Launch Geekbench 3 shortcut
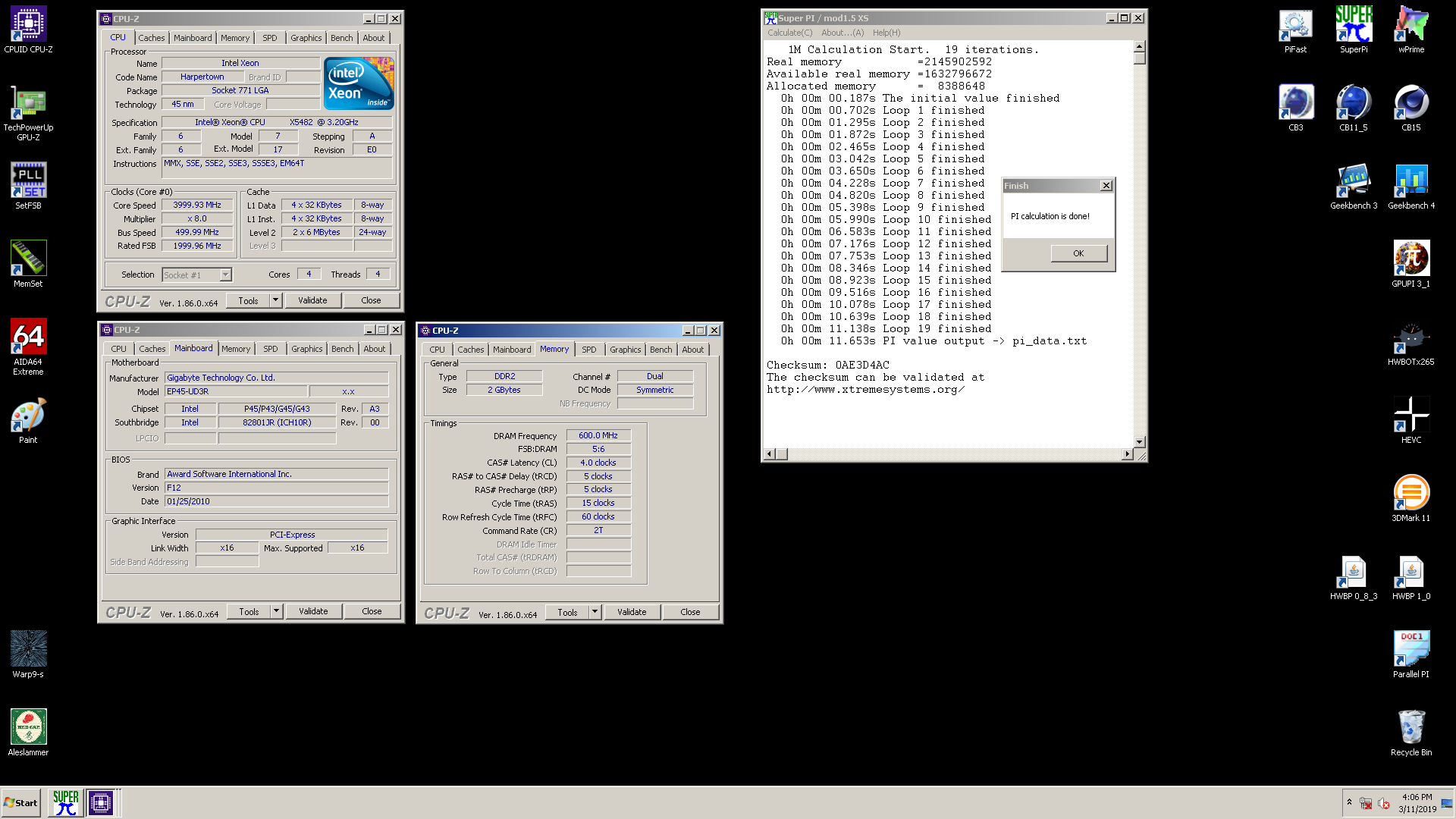The width and height of the screenshot is (1456, 819). pos(1354,186)
